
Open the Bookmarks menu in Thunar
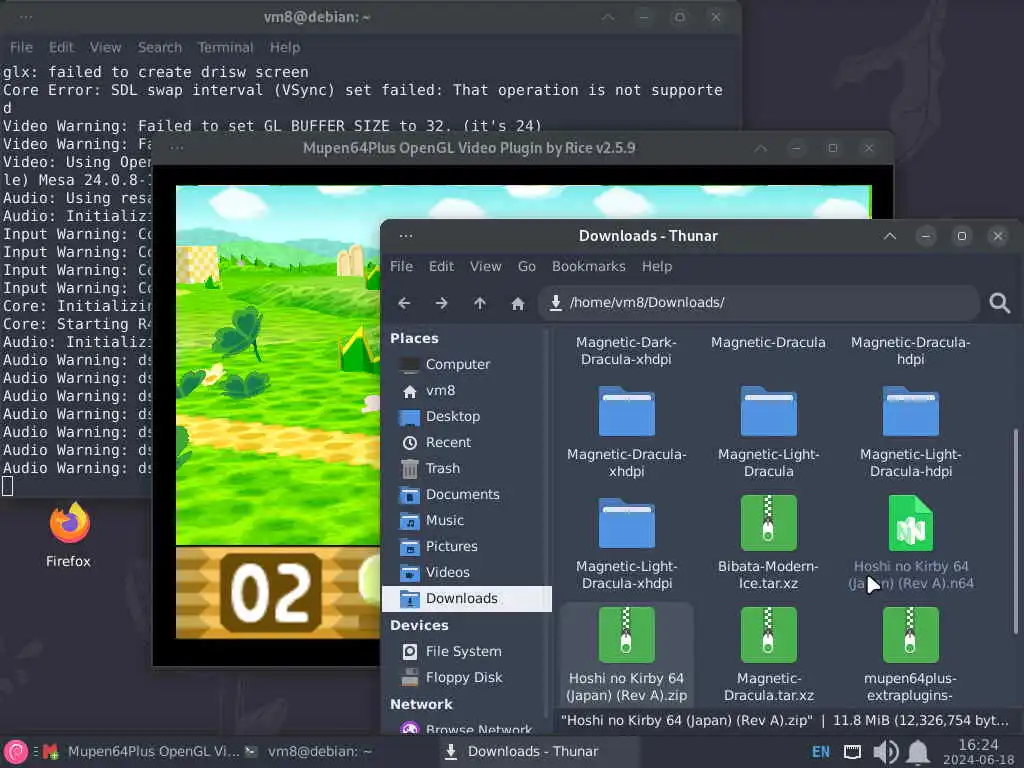(x=588, y=266)
